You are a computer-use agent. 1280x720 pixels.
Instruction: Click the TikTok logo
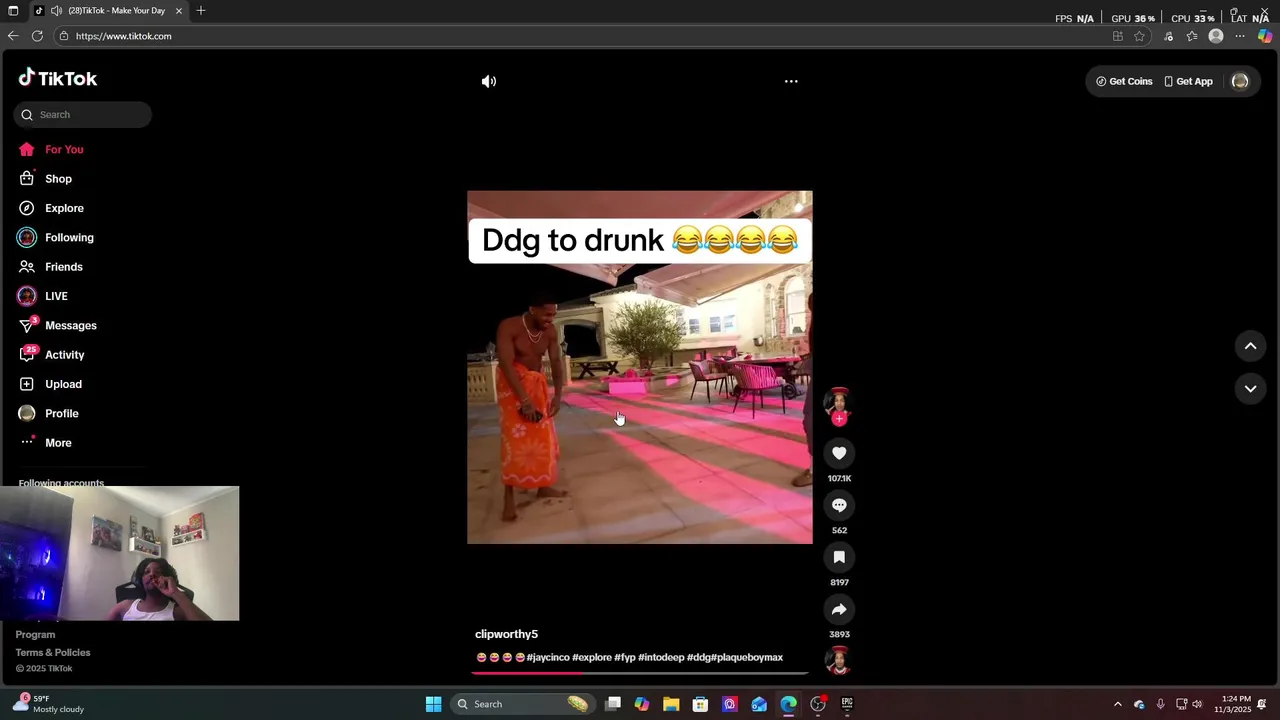57,78
